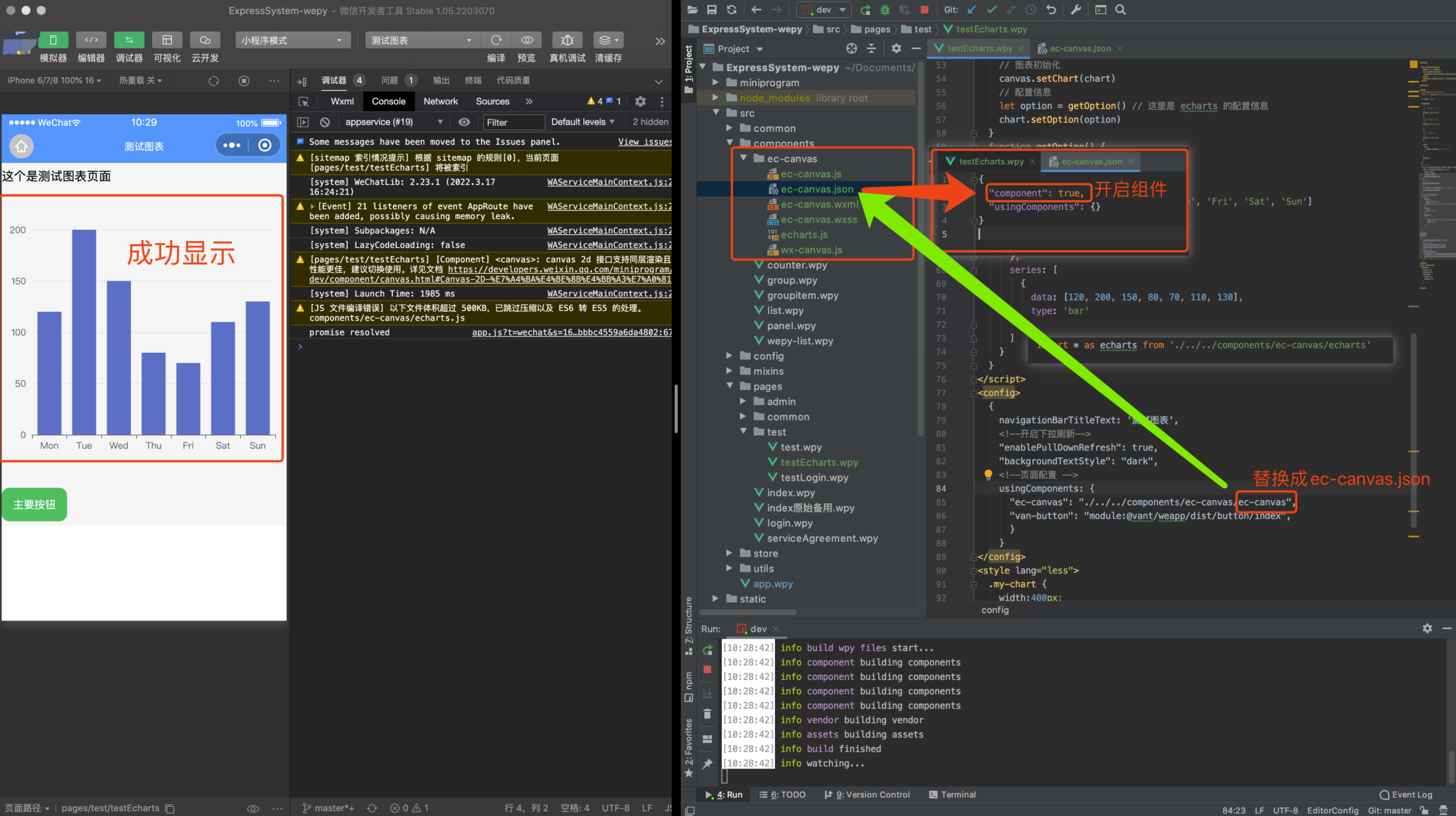Click the simulator stop/record icon
The height and width of the screenshot is (816, 1456).
click(x=244, y=81)
